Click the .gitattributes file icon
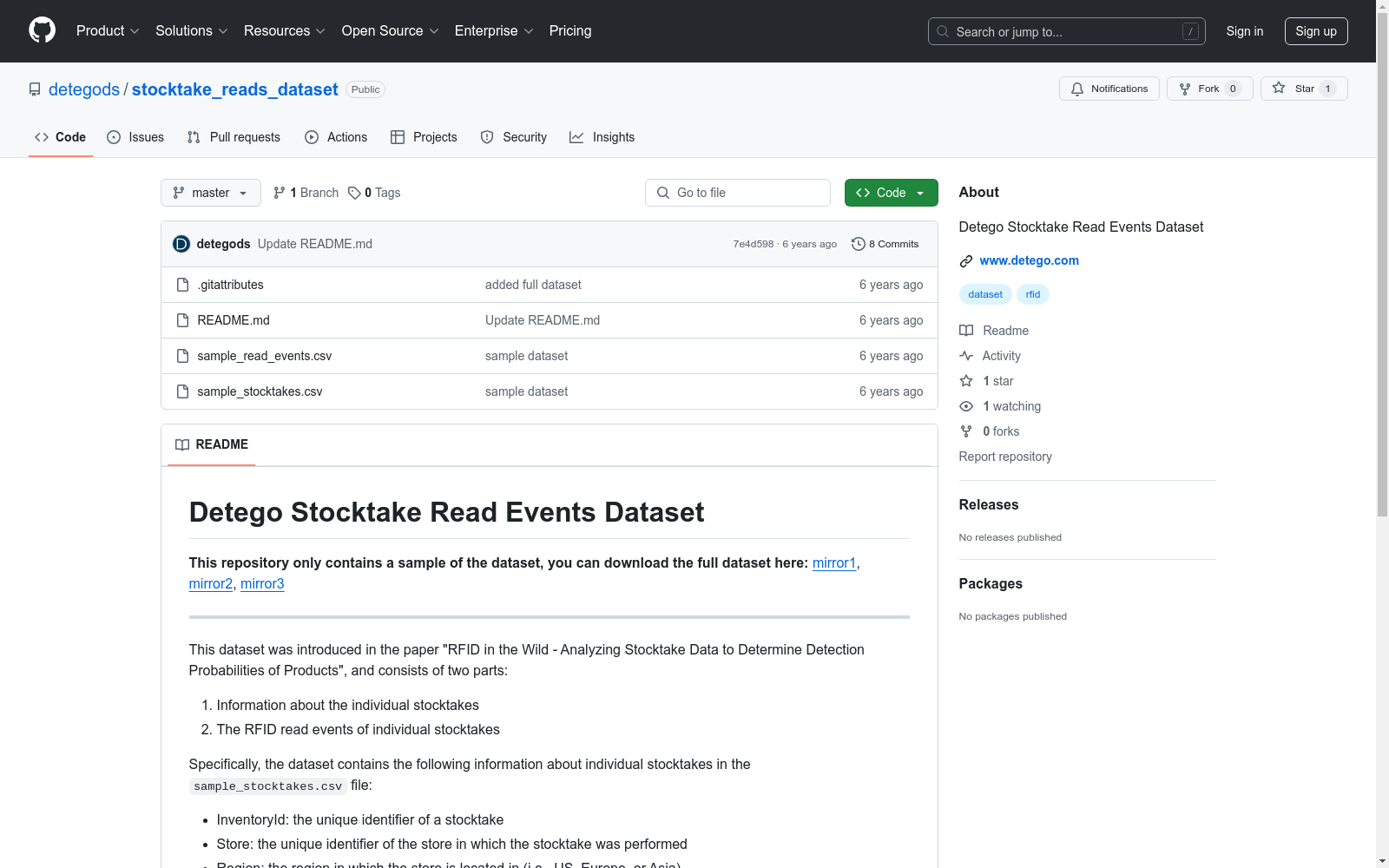 pos(182,285)
